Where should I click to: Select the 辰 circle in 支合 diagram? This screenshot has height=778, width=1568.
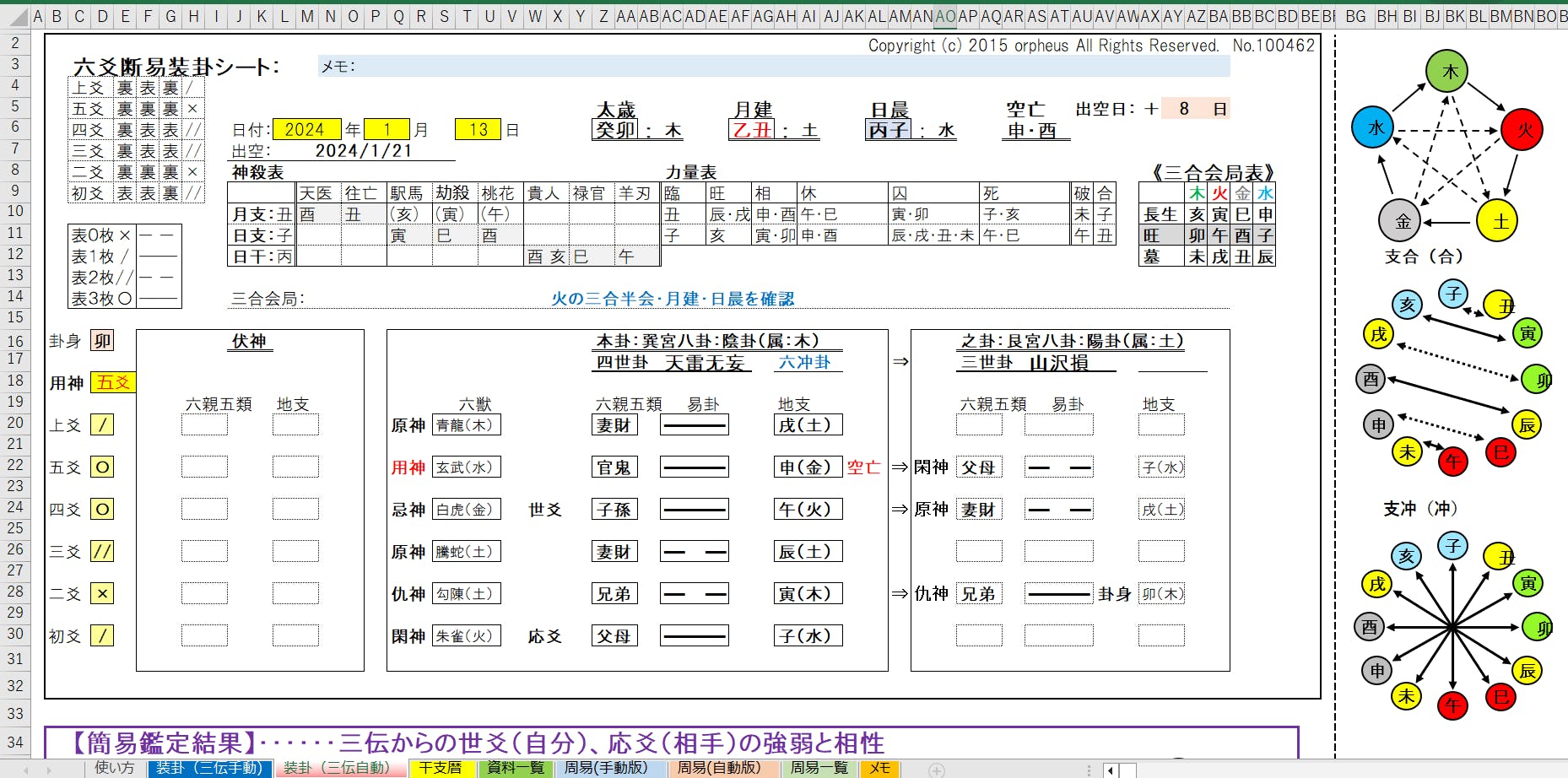tap(1527, 424)
